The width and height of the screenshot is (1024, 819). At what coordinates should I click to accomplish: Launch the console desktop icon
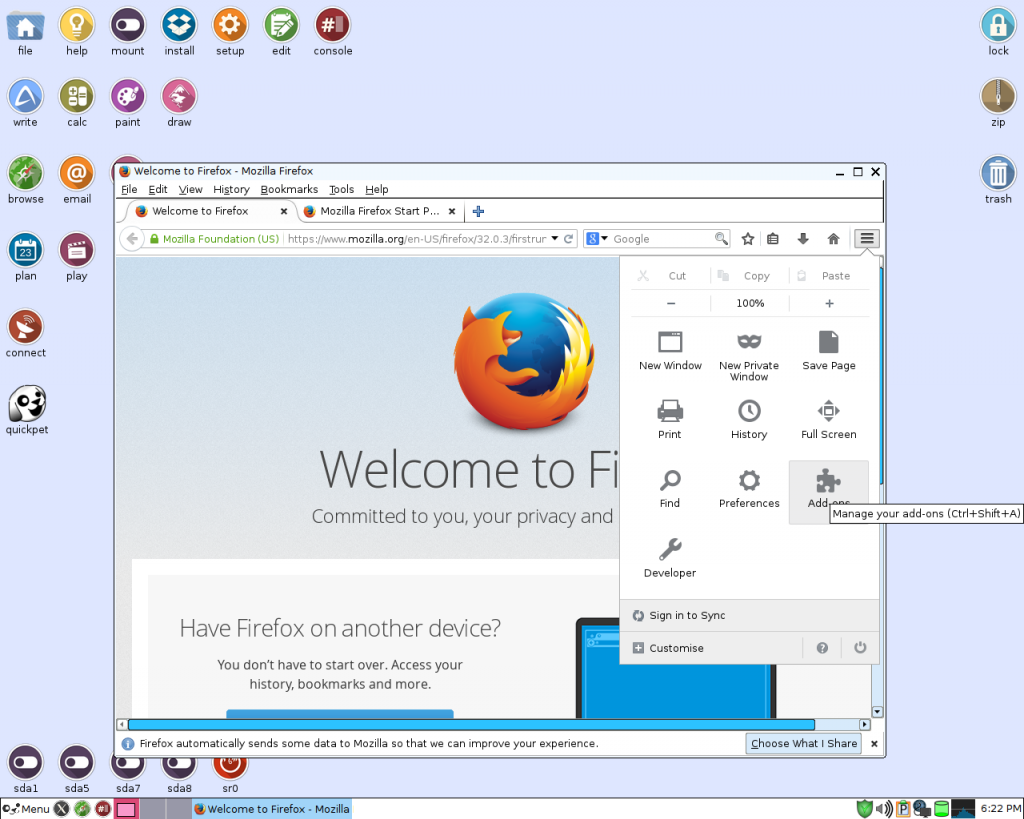(332, 33)
